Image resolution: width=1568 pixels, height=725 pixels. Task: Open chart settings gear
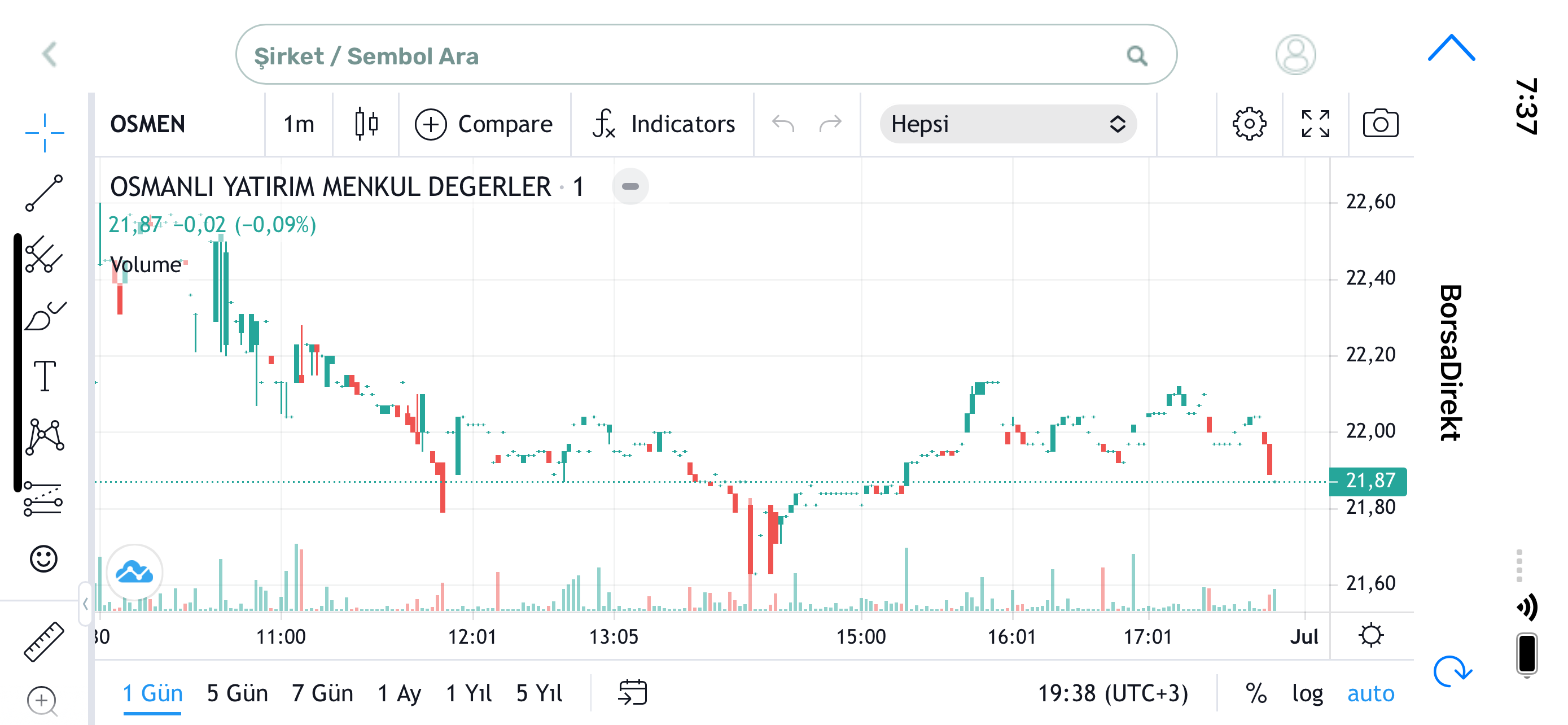pyautogui.click(x=1249, y=124)
